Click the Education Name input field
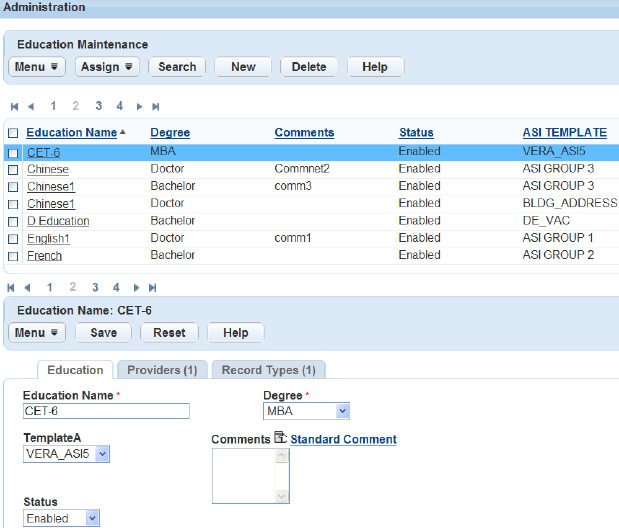The image size is (619, 528). point(106,411)
